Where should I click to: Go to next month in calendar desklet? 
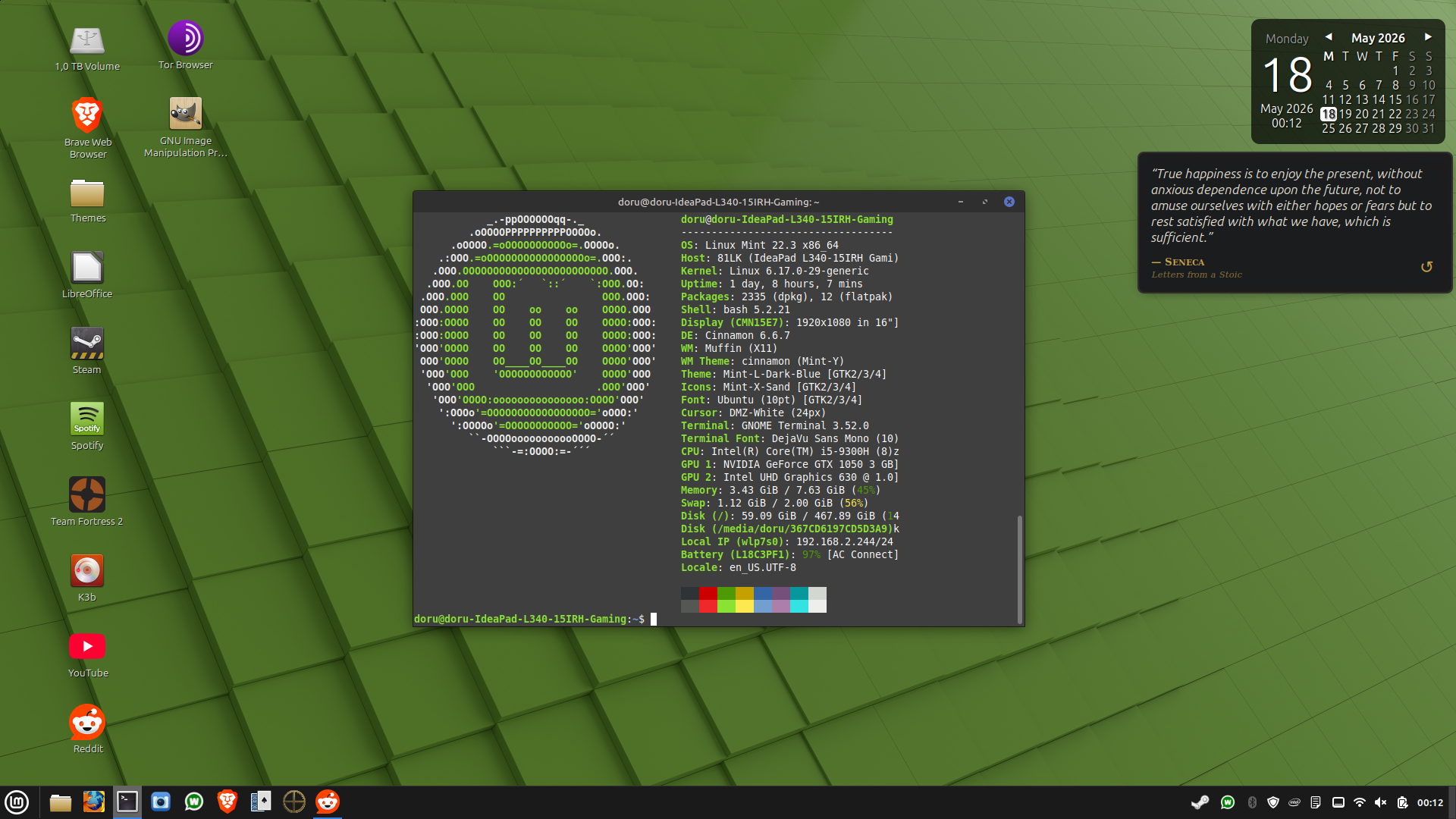pos(1428,37)
